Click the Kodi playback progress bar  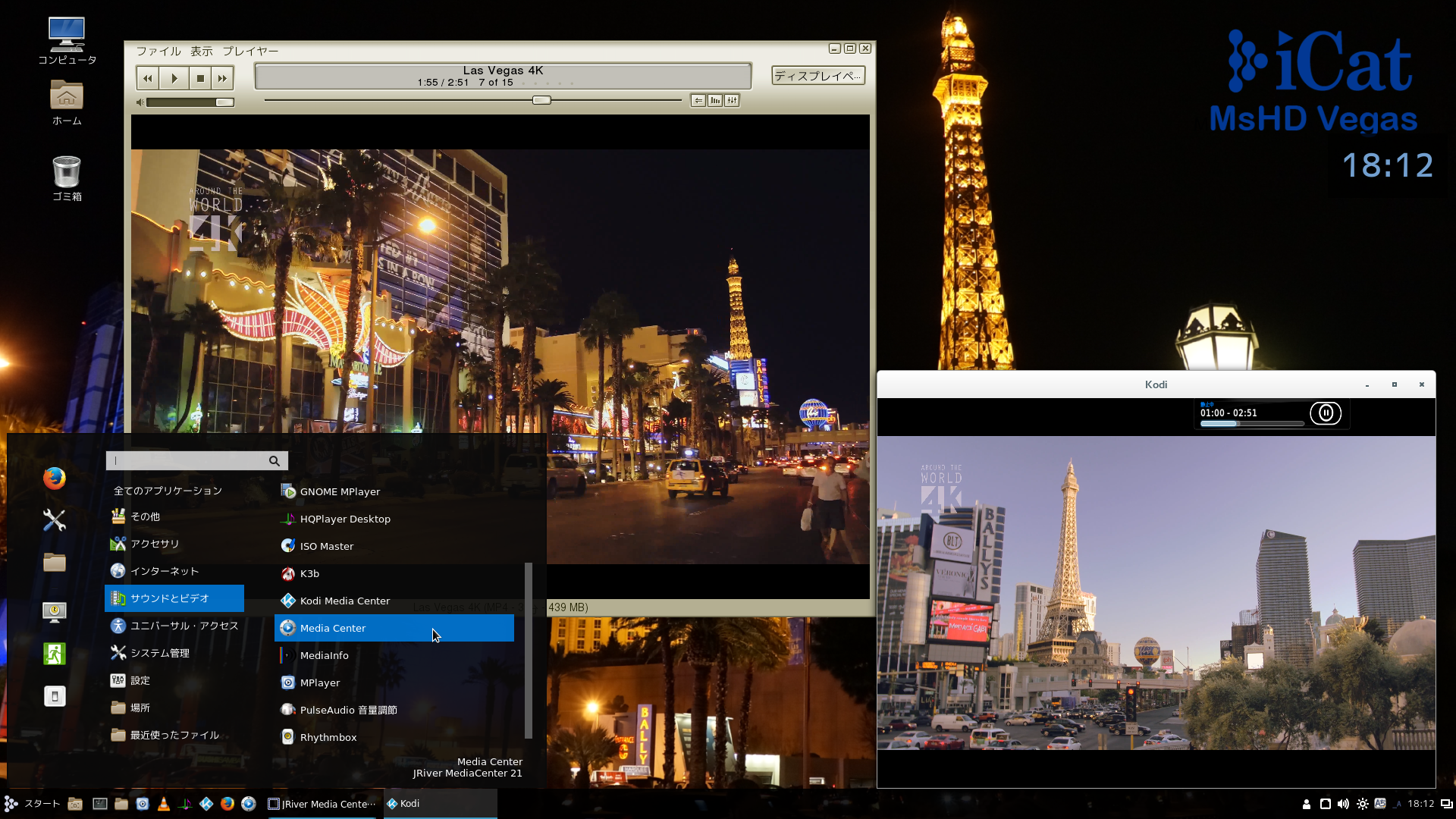(1252, 424)
